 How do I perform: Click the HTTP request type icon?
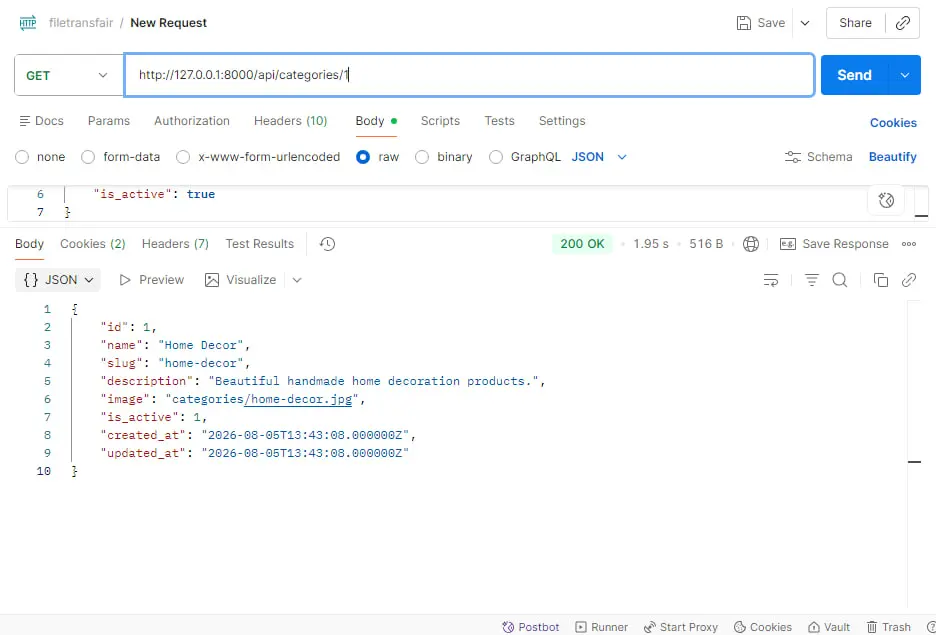click(27, 23)
